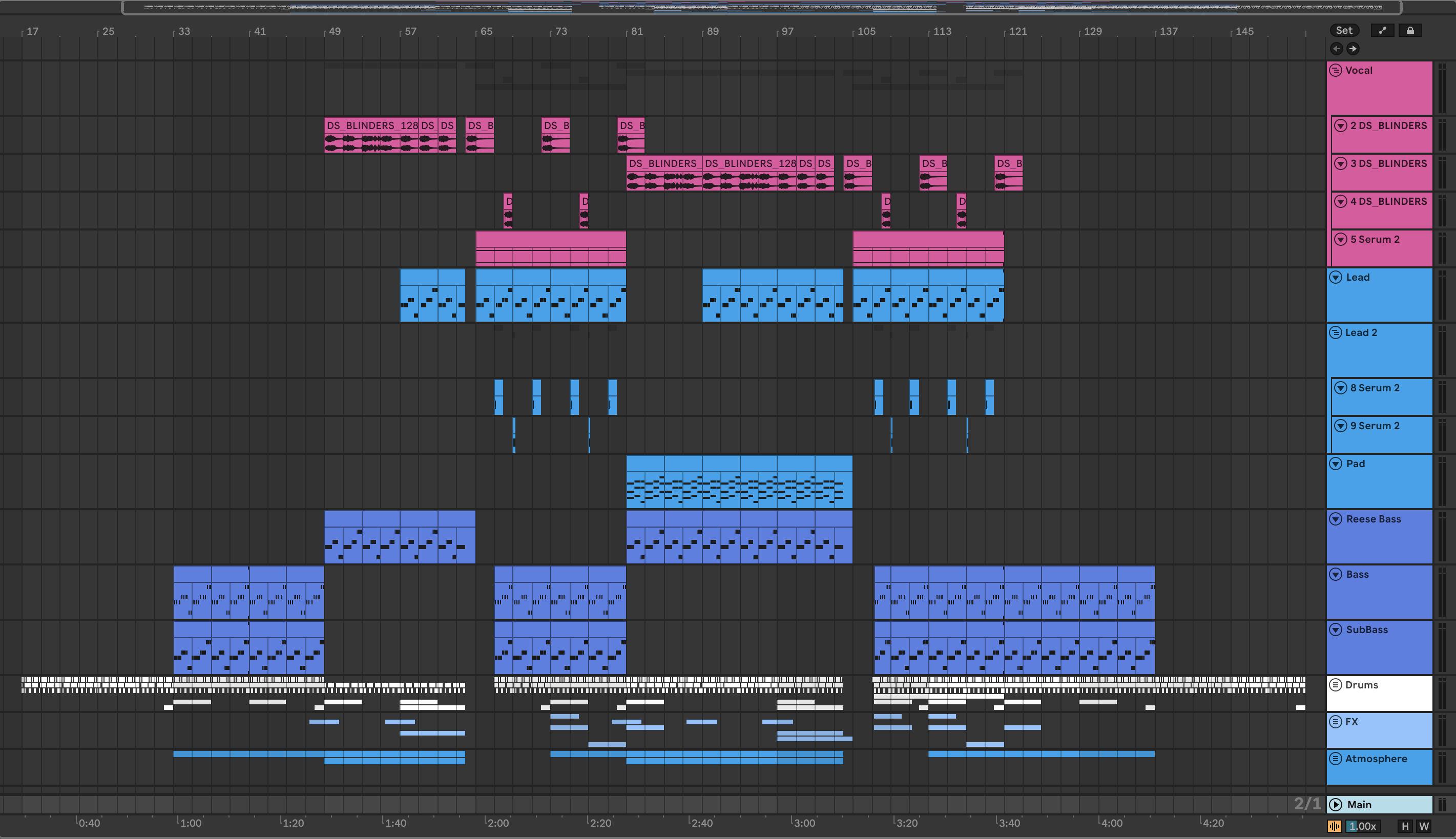Jump to previous locator arrow
Image resolution: width=1456 pixels, height=839 pixels.
[1337, 48]
